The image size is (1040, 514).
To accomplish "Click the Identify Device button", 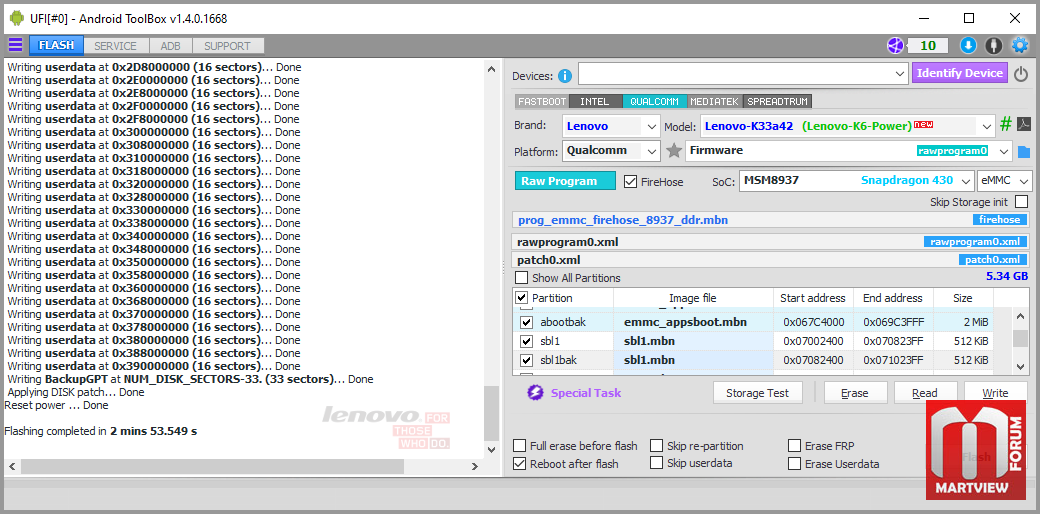I will (959, 73).
